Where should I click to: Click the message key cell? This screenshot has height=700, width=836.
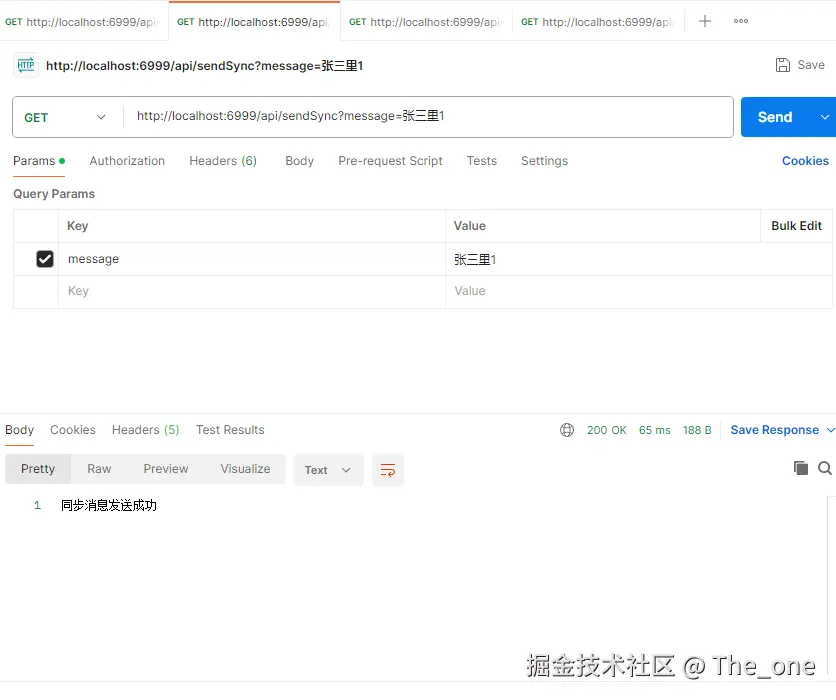click(251, 259)
